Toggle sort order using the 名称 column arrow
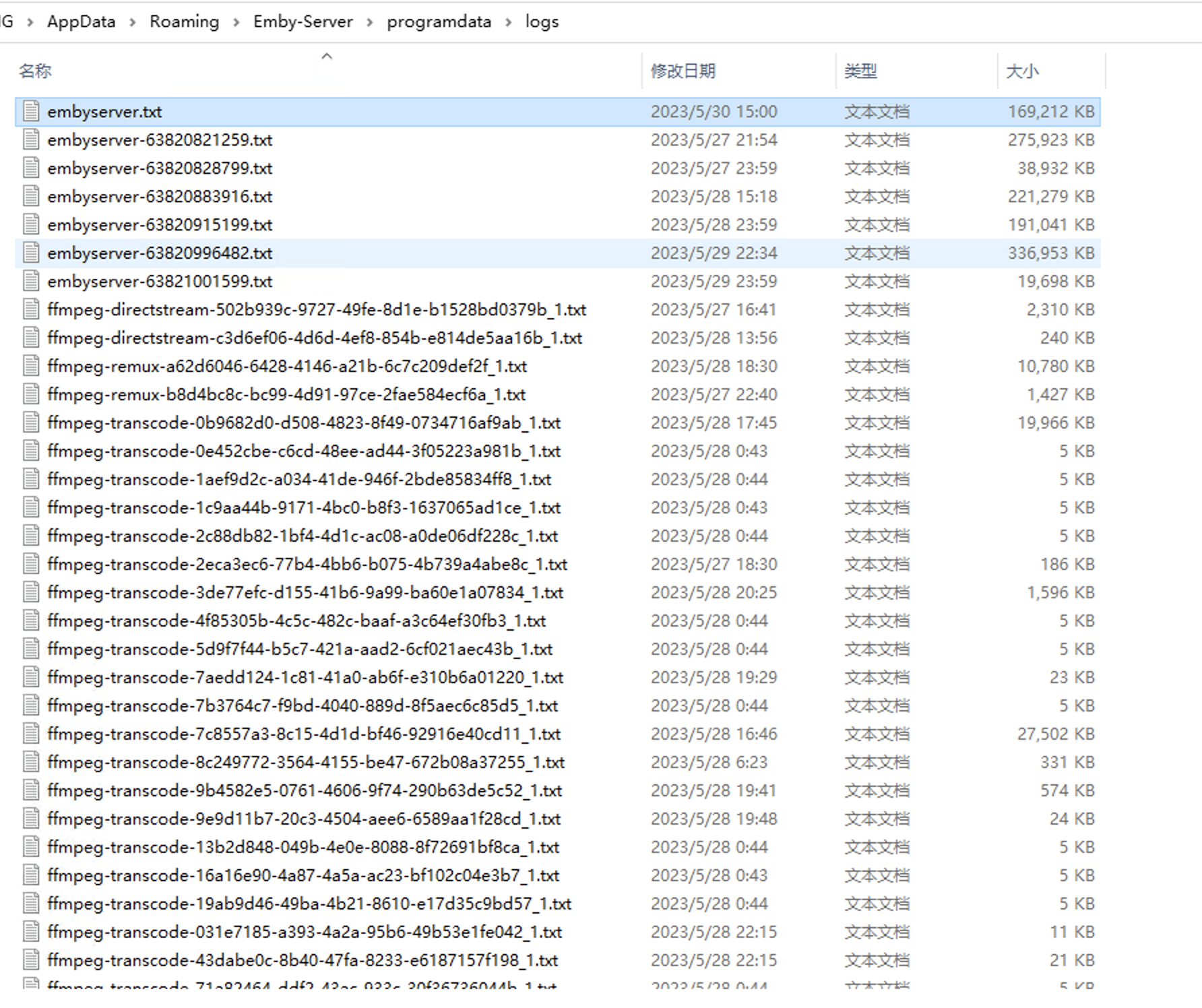 pyautogui.click(x=327, y=56)
